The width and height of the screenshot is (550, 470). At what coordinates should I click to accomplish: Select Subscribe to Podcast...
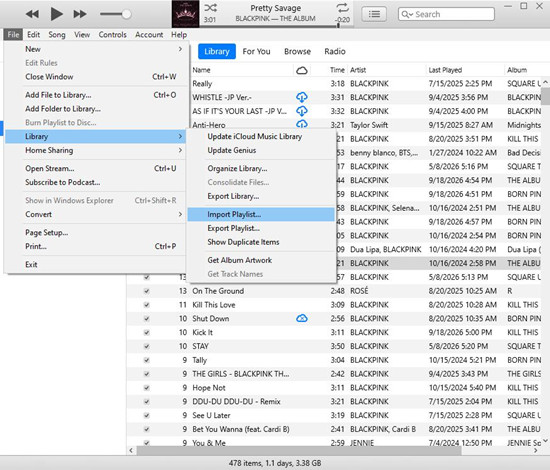pyautogui.click(x=95, y=182)
